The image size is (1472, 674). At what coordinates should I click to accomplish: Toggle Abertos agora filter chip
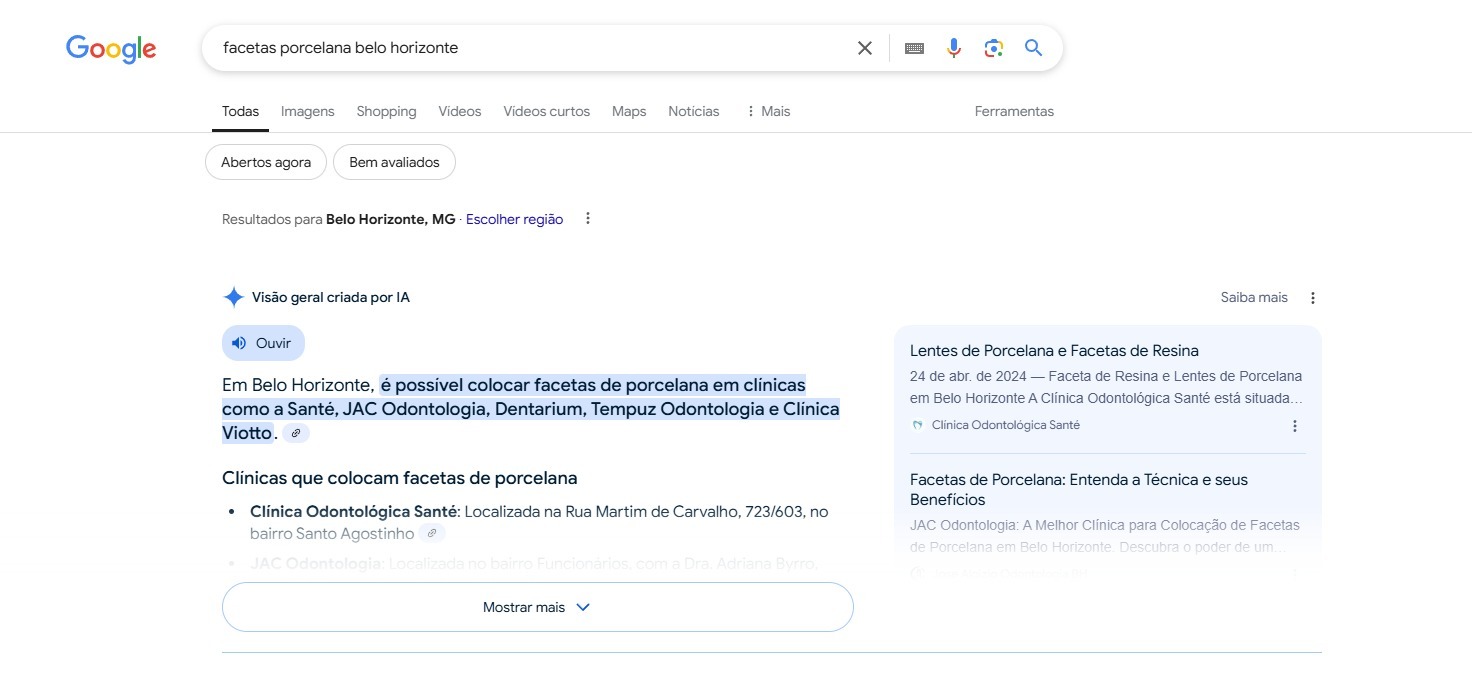coord(266,162)
